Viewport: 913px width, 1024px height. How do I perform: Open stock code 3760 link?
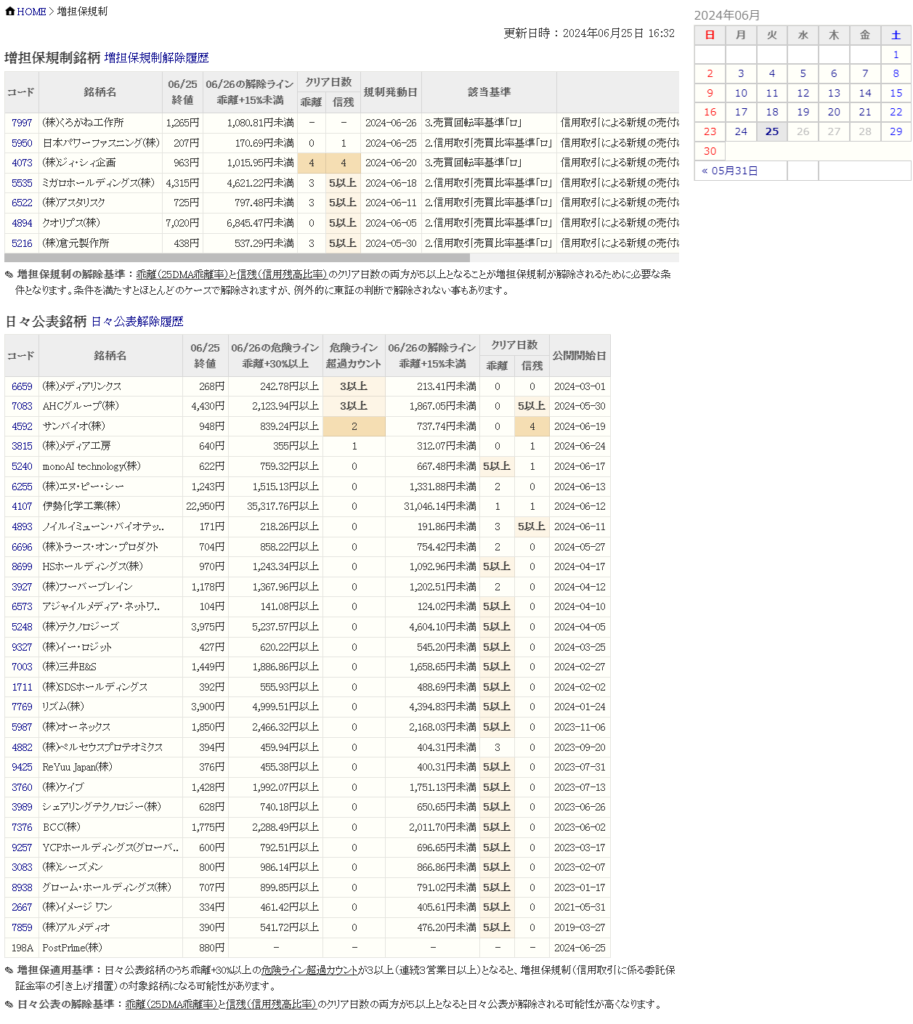[x=22, y=787]
